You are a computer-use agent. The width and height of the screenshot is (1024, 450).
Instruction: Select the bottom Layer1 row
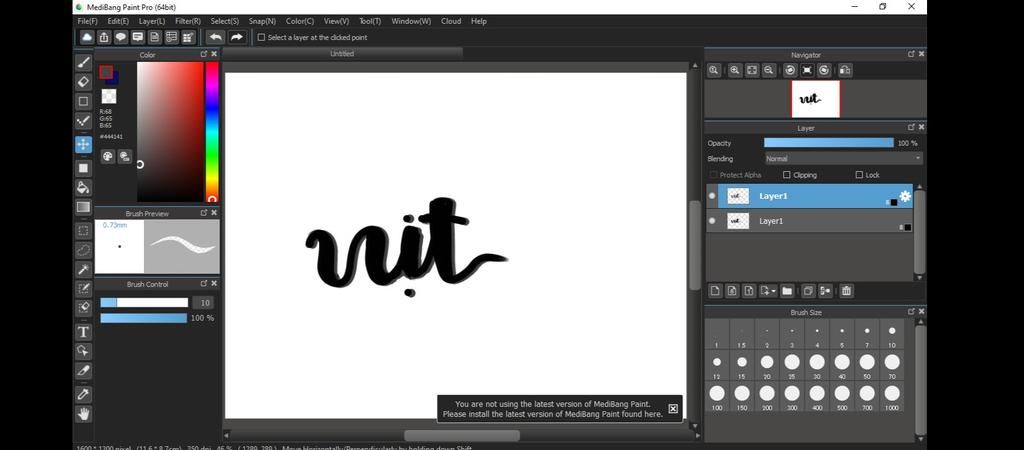[810, 221]
